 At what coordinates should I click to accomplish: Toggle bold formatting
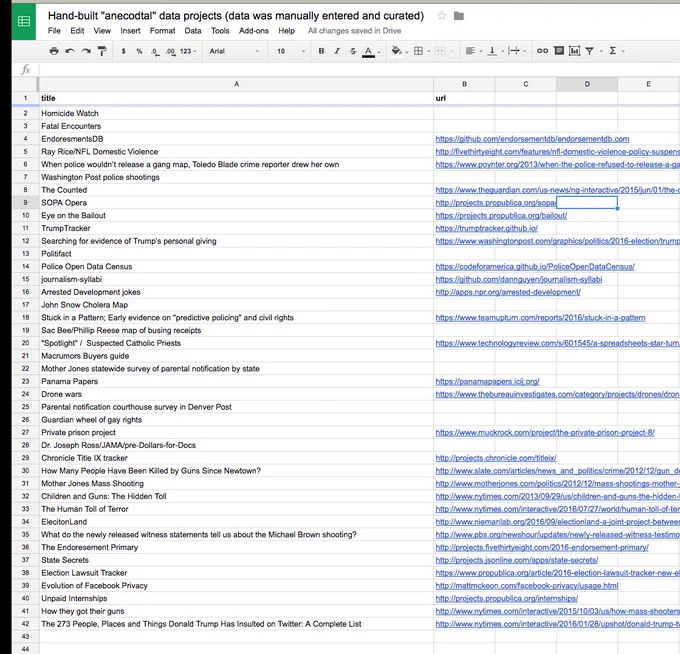[321, 51]
